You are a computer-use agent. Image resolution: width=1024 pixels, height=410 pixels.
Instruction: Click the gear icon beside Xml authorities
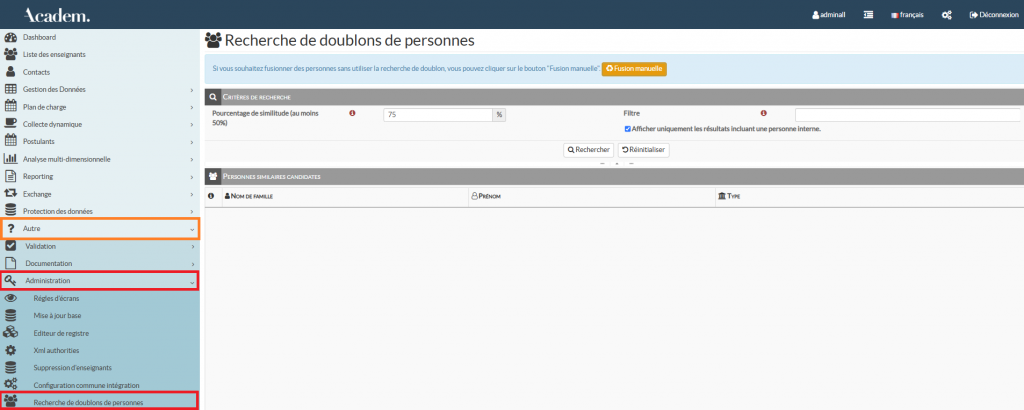tap(11, 350)
